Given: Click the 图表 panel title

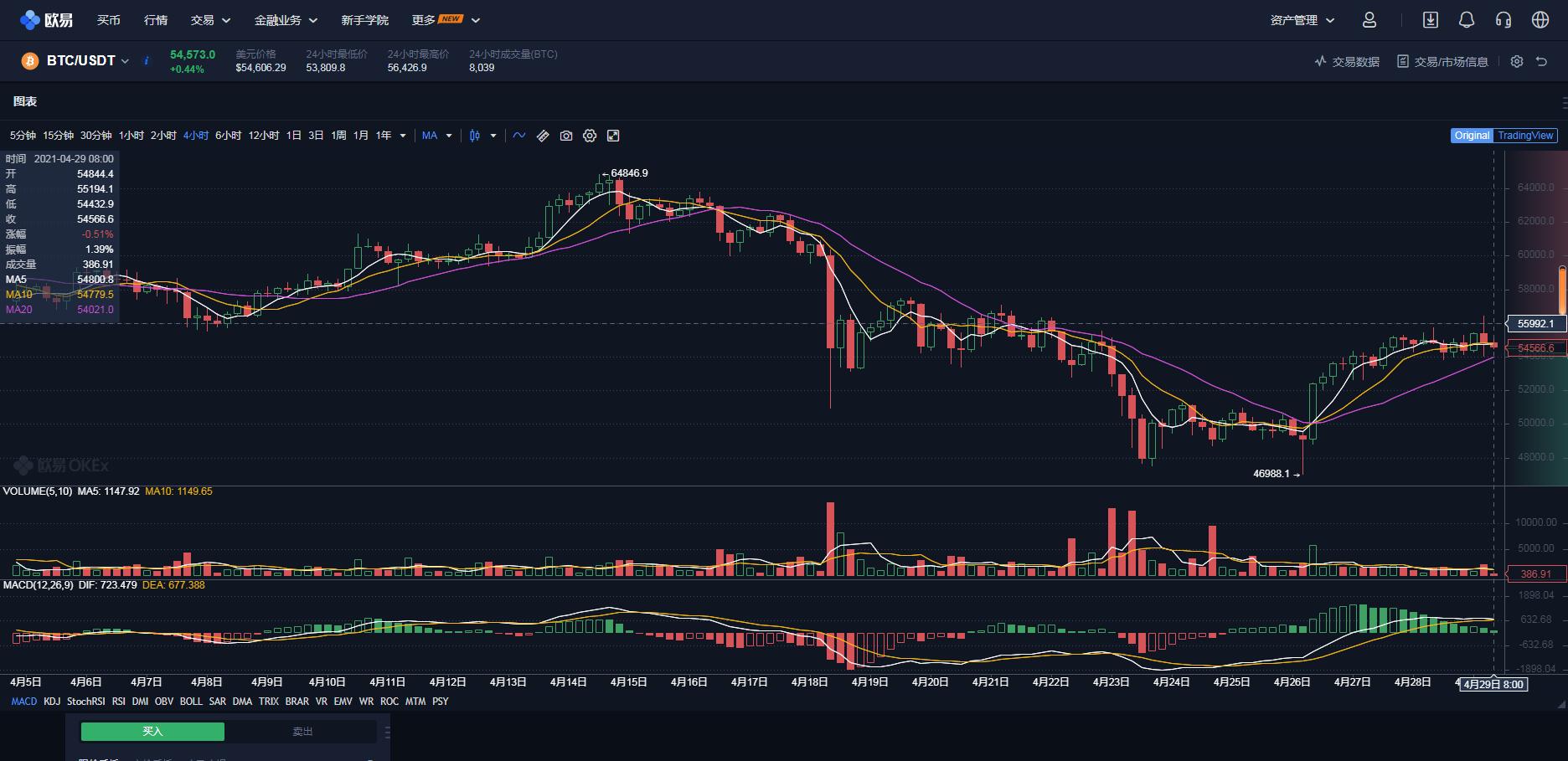Looking at the screenshot, I should point(25,101).
